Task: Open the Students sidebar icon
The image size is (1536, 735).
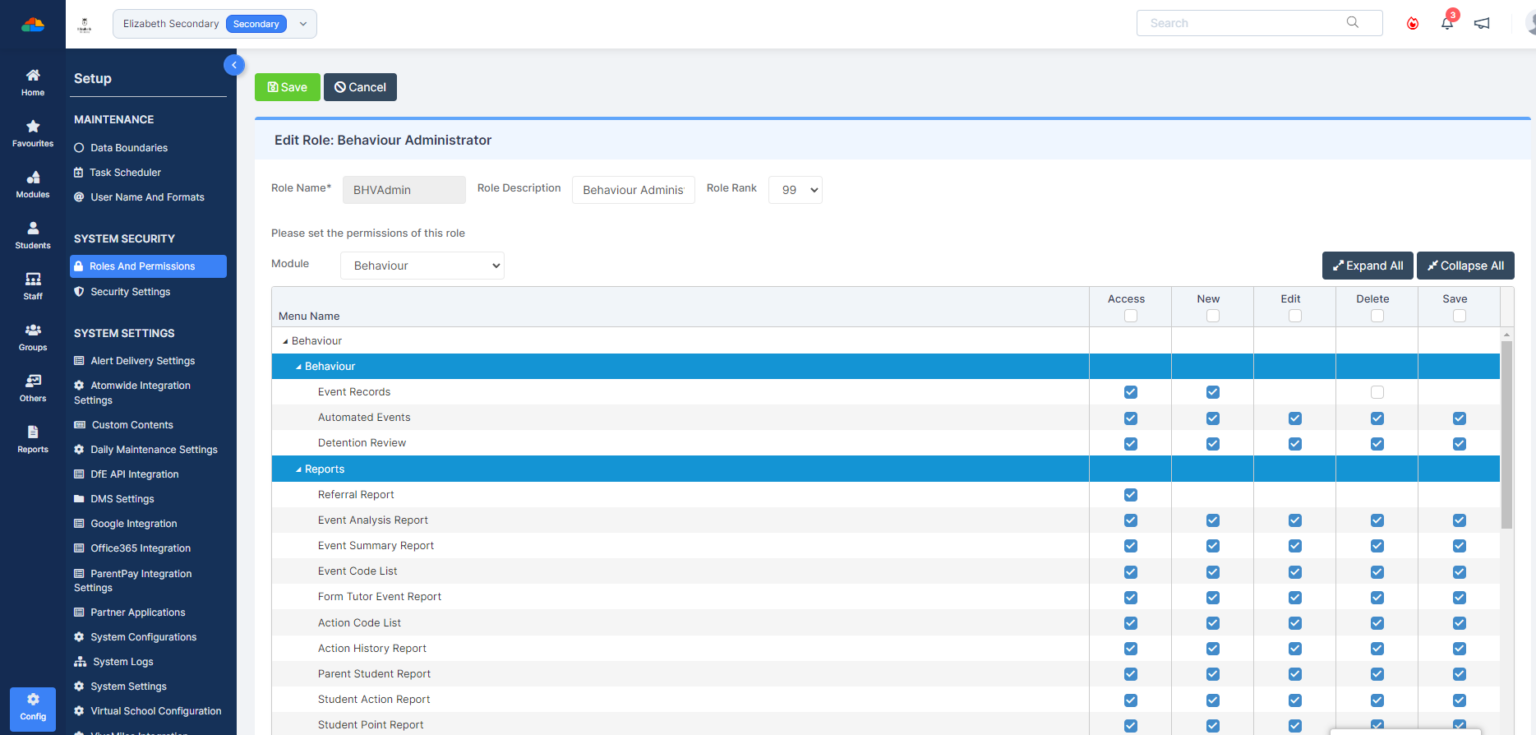Action: (x=32, y=235)
